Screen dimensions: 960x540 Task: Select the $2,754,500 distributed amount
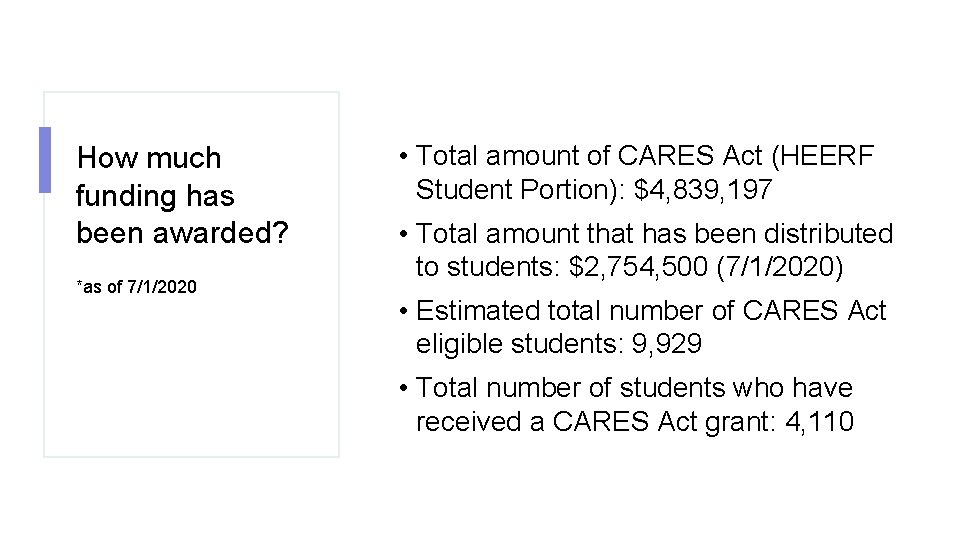coord(651,268)
